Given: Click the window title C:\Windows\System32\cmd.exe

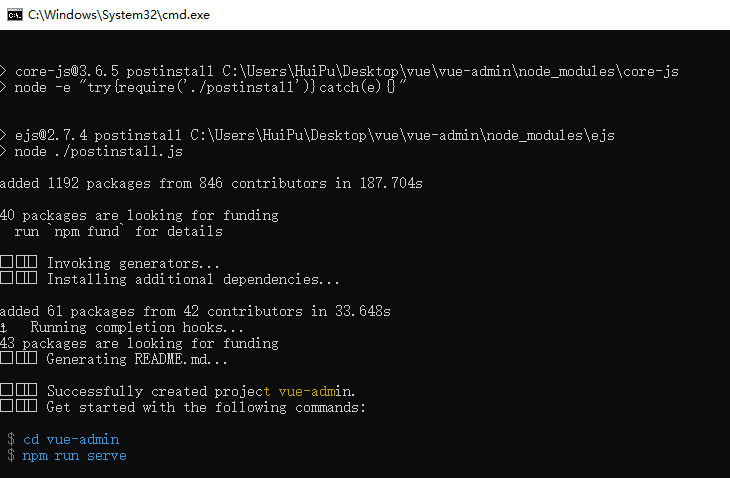Looking at the screenshot, I should (119, 15).
